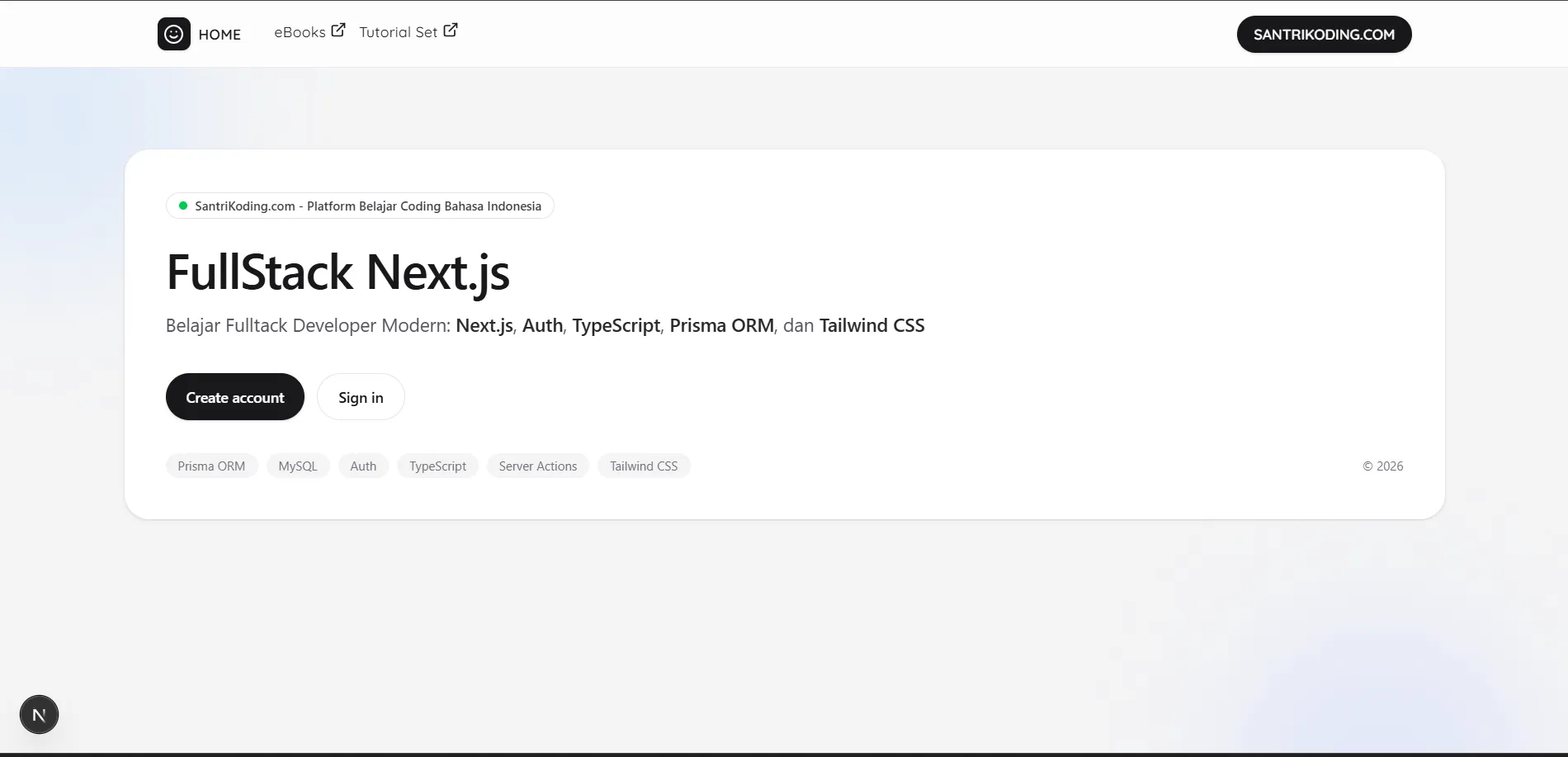Image resolution: width=1568 pixels, height=757 pixels.
Task: Click the bold Tailwind CSS text in the subtitle
Action: pyautogui.click(x=871, y=325)
